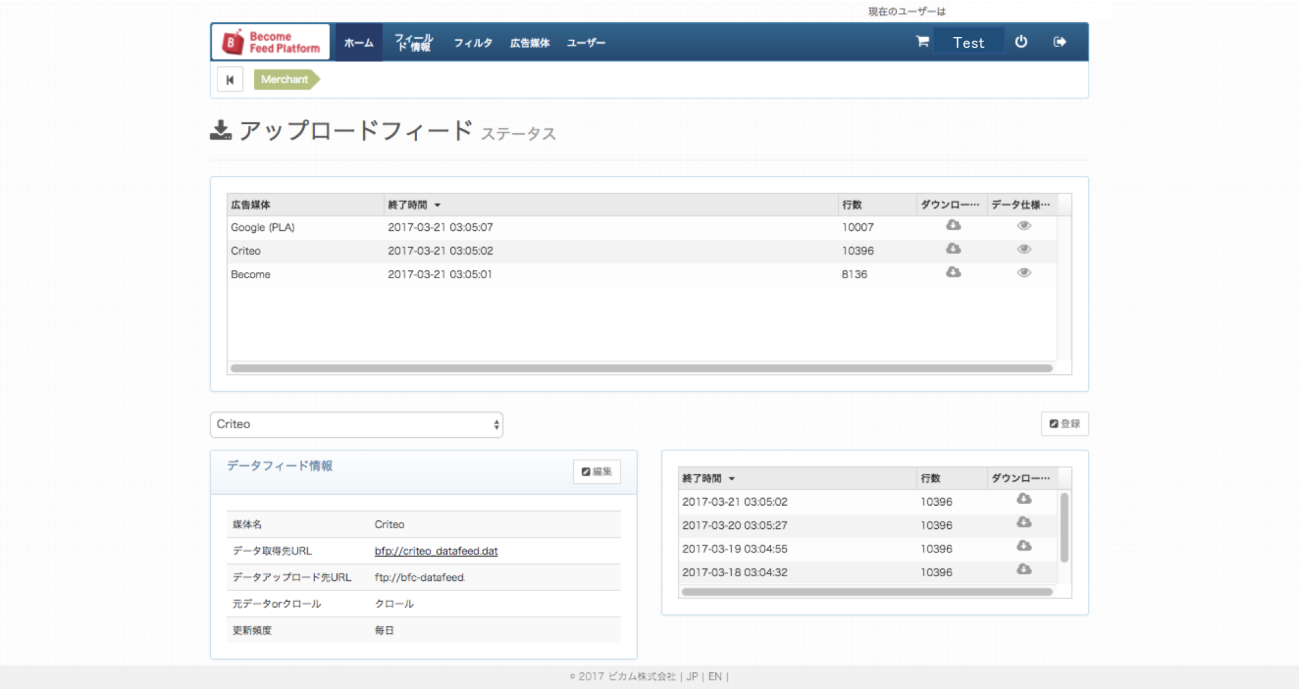Viewport: 1299px width, 689px height.
Task: Download the Become feed from top table
Action: [953, 273]
